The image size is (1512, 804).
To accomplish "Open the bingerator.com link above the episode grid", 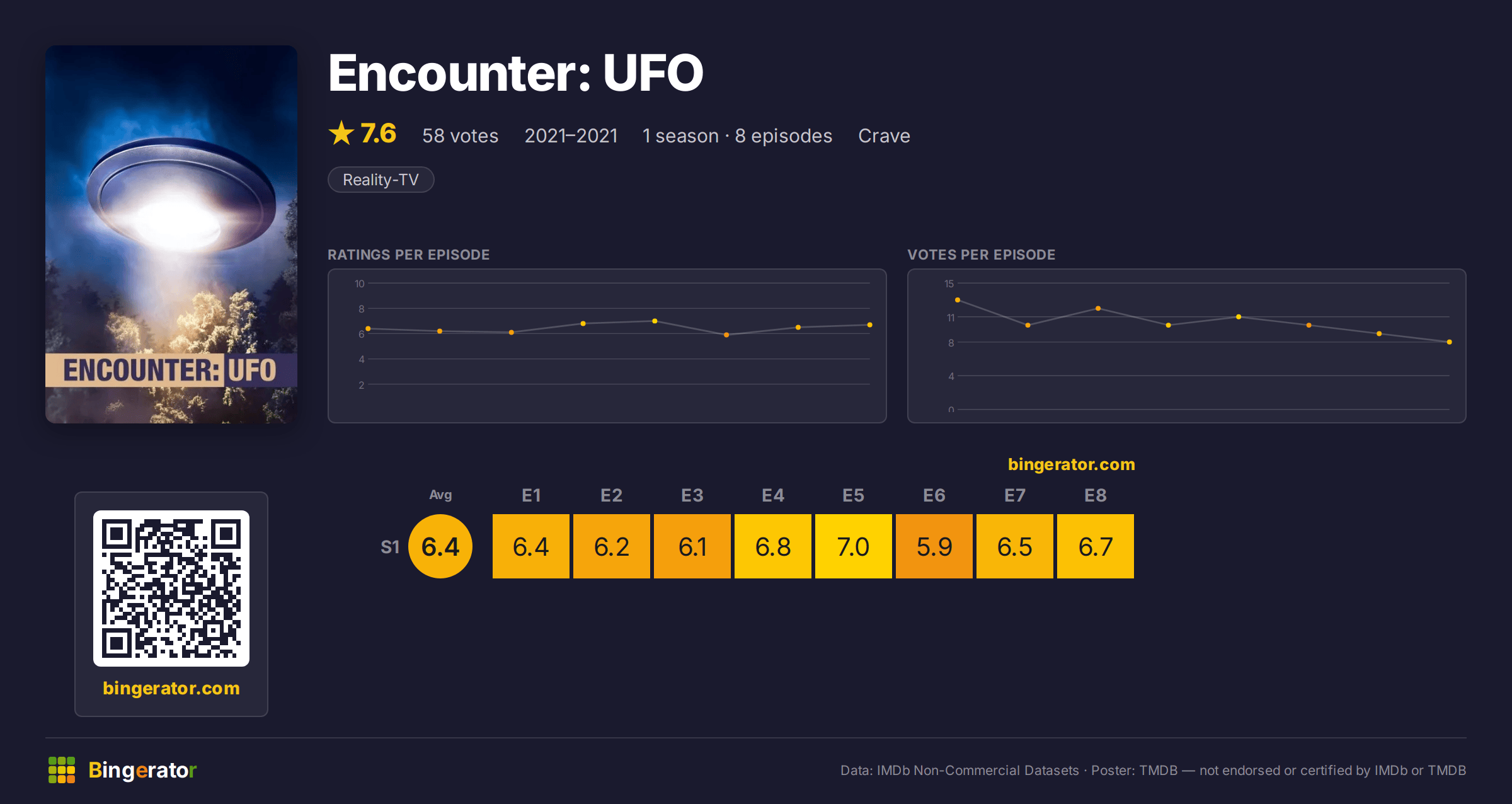I will (x=1071, y=464).
